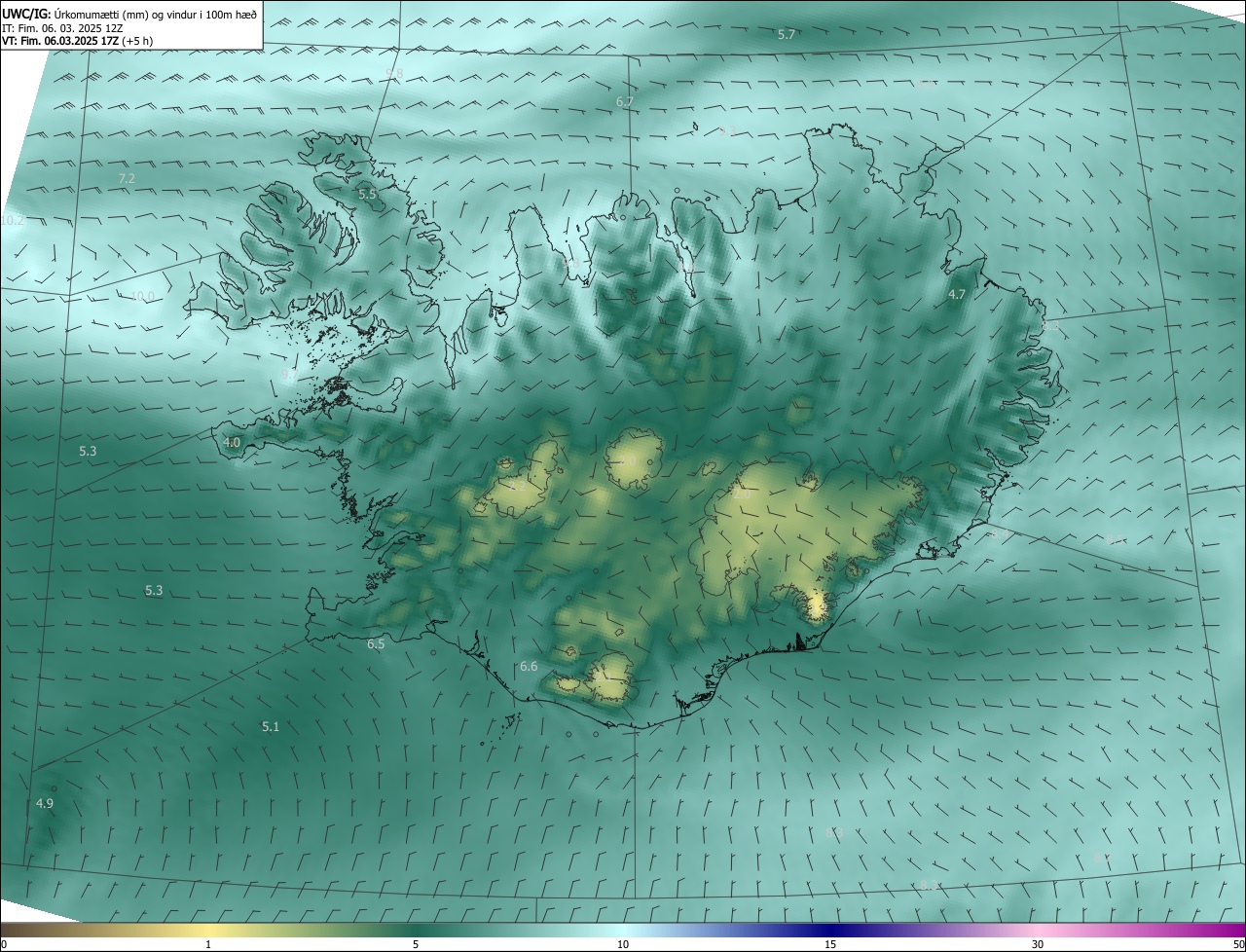Click the 4.0 value label on the map
Viewport: 1246px width, 952px height.
point(232,442)
